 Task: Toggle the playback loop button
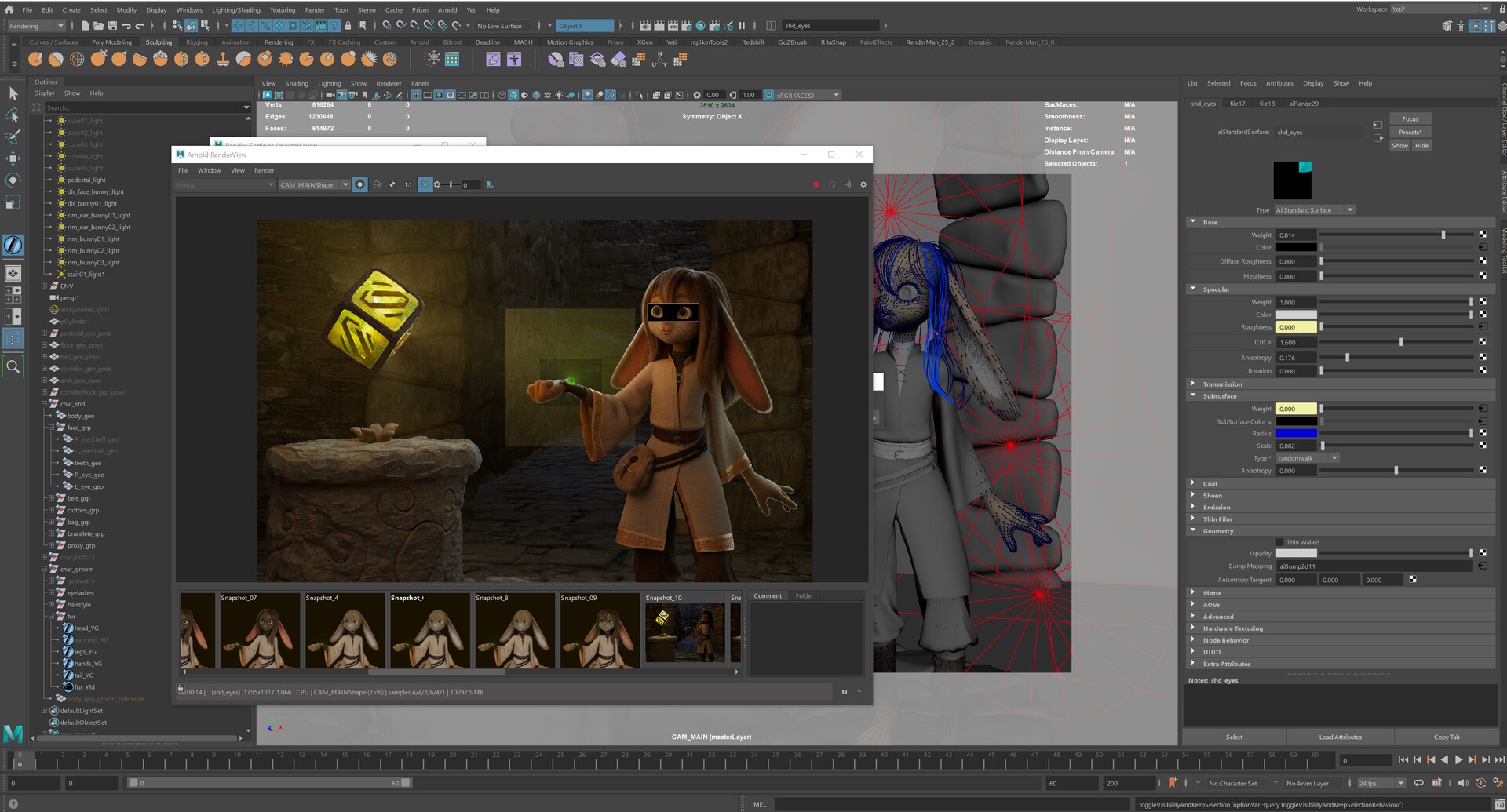pyautogui.click(x=1418, y=783)
